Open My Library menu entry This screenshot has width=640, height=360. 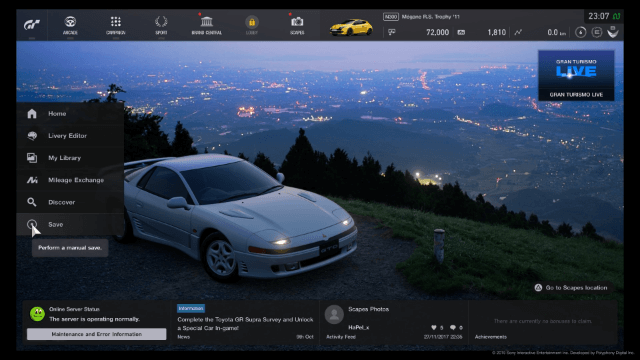[x=70, y=158]
